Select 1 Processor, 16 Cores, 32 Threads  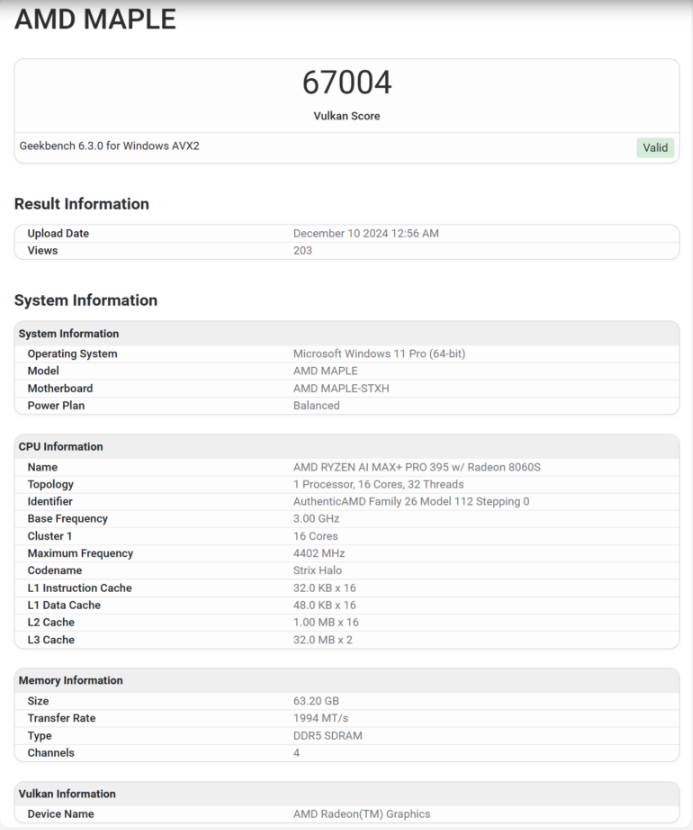point(379,484)
